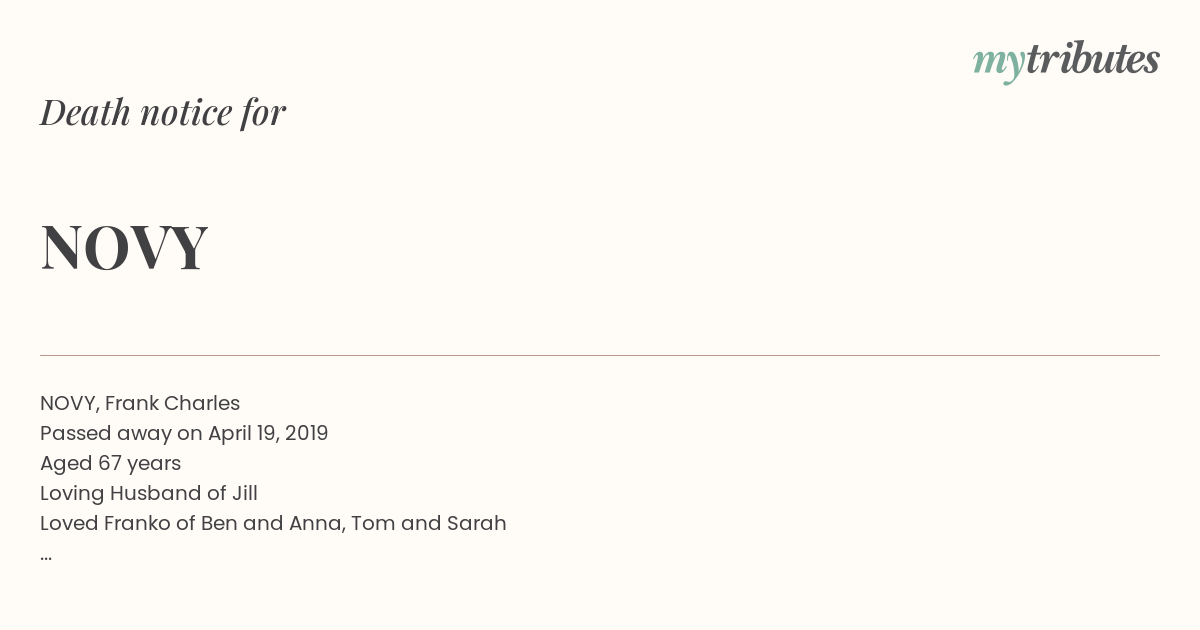This screenshot has height=630, width=1200.
Task: Click the 'tributes' part of logo
Action: pyautogui.click(x=1093, y=60)
